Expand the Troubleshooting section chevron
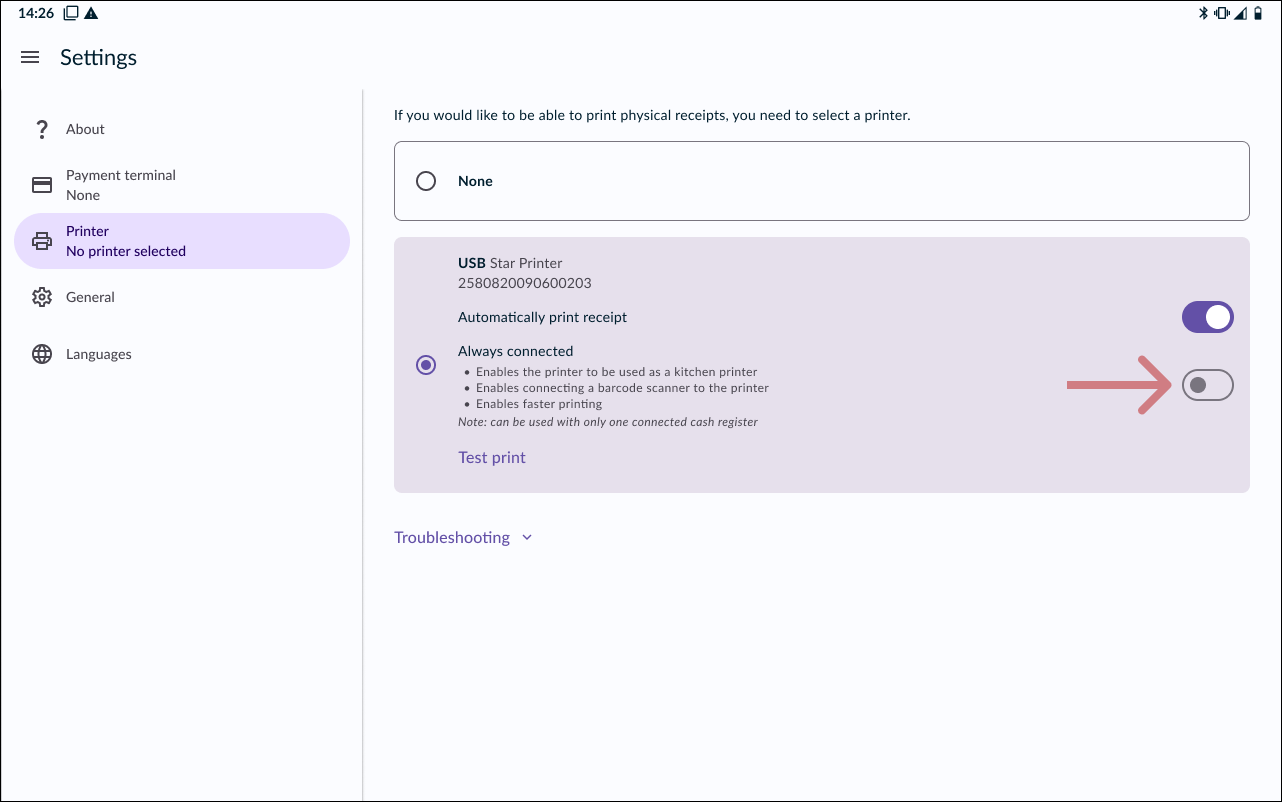The height and width of the screenshot is (802, 1282). [527, 538]
